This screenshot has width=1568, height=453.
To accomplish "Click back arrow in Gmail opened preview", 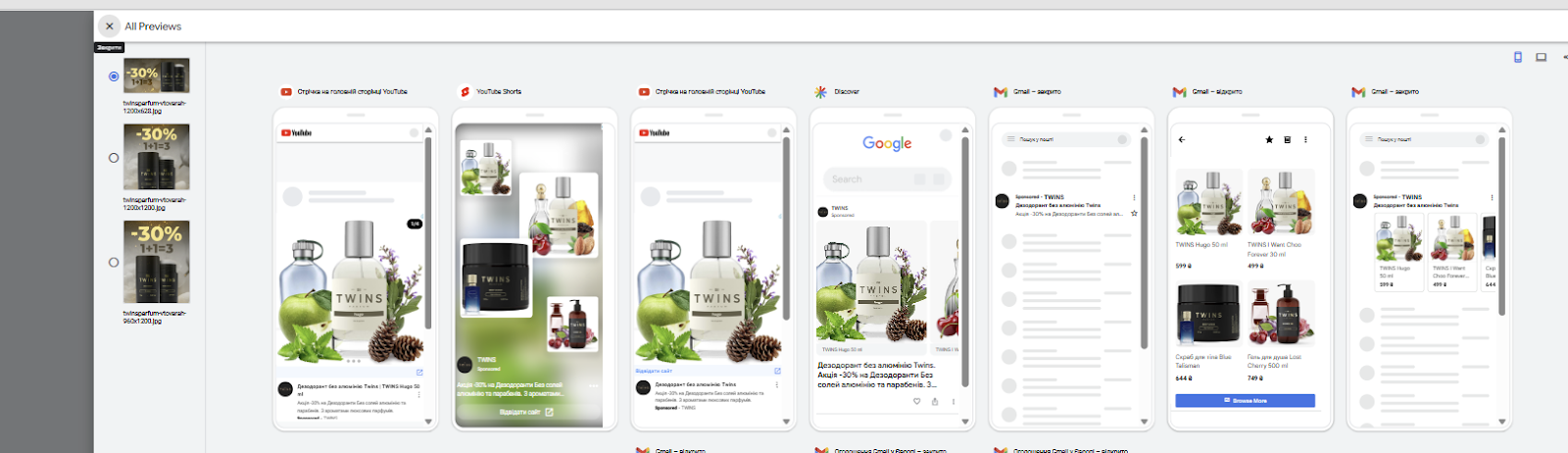I will pyautogui.click(x=1182, y=140).
